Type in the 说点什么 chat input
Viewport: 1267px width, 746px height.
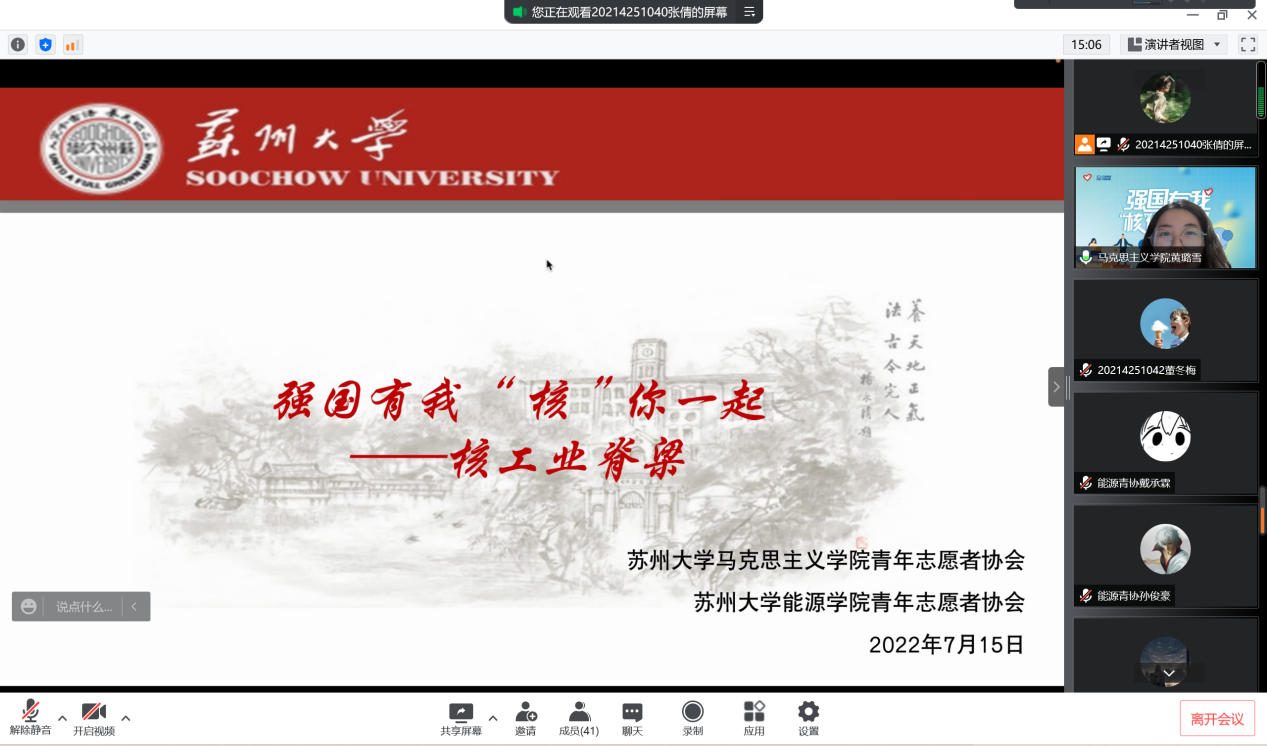84,607
